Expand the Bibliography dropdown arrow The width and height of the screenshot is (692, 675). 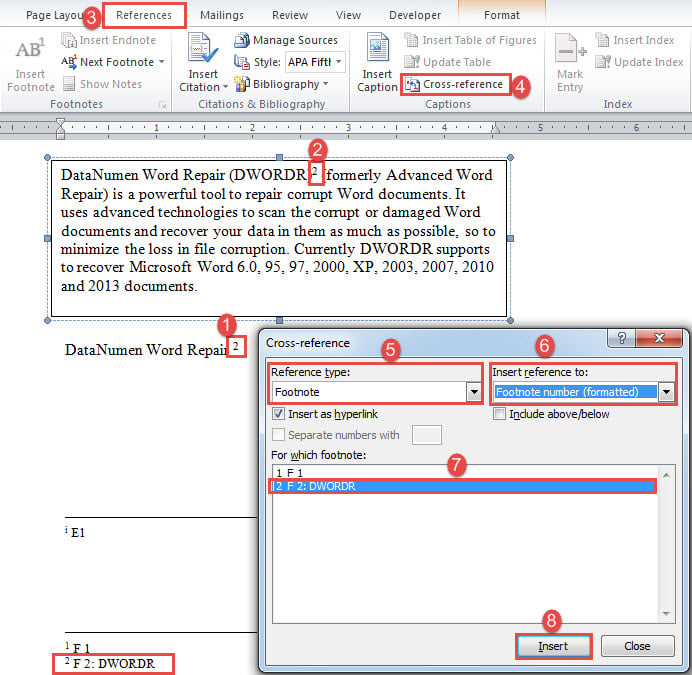click(326, 83)
